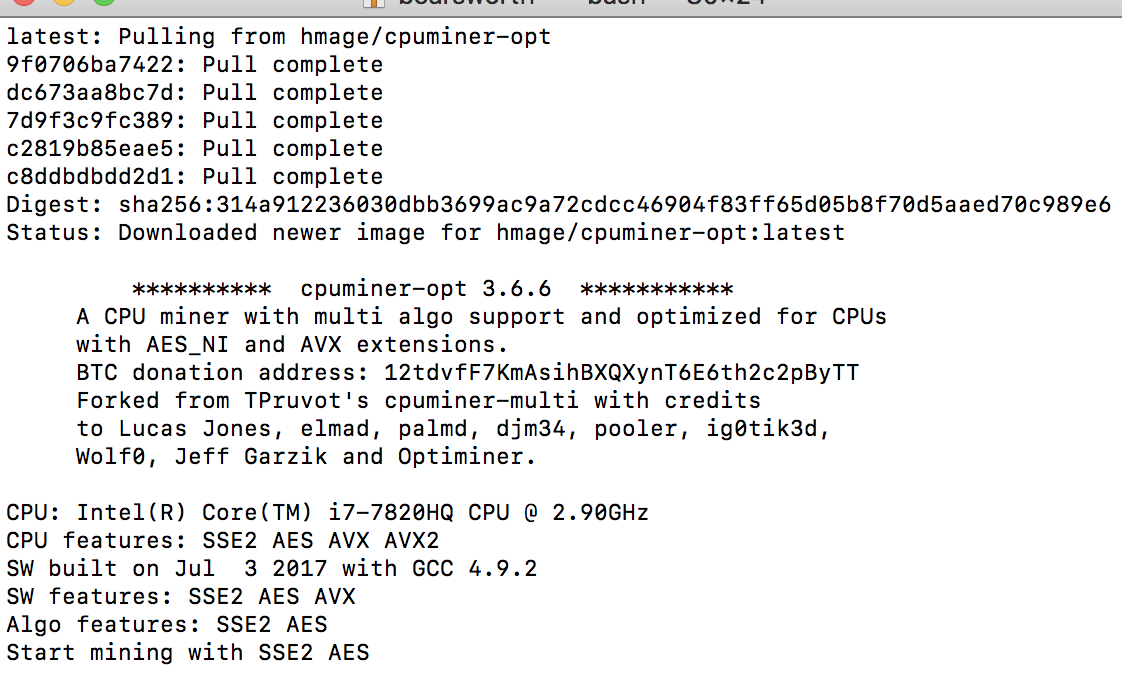1122x698 pixels.
Task: Click the 'CPU features: SSE2 AES AVX AVX2' line
Action: 222,541
